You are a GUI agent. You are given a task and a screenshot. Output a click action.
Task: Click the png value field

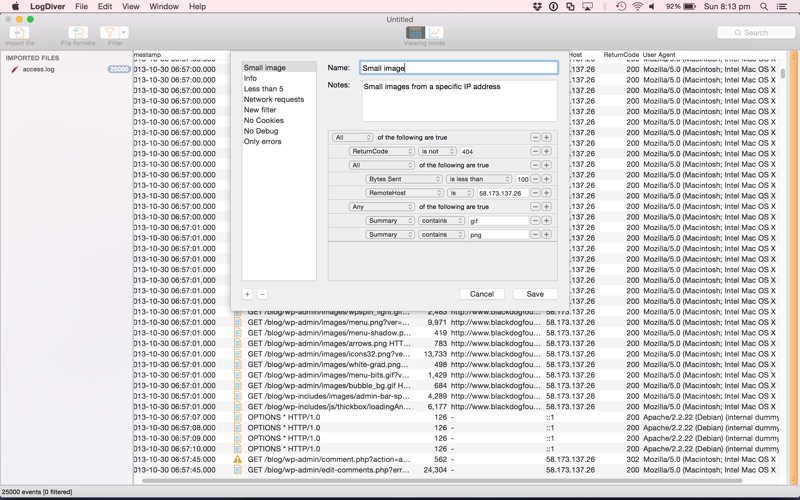498,235
